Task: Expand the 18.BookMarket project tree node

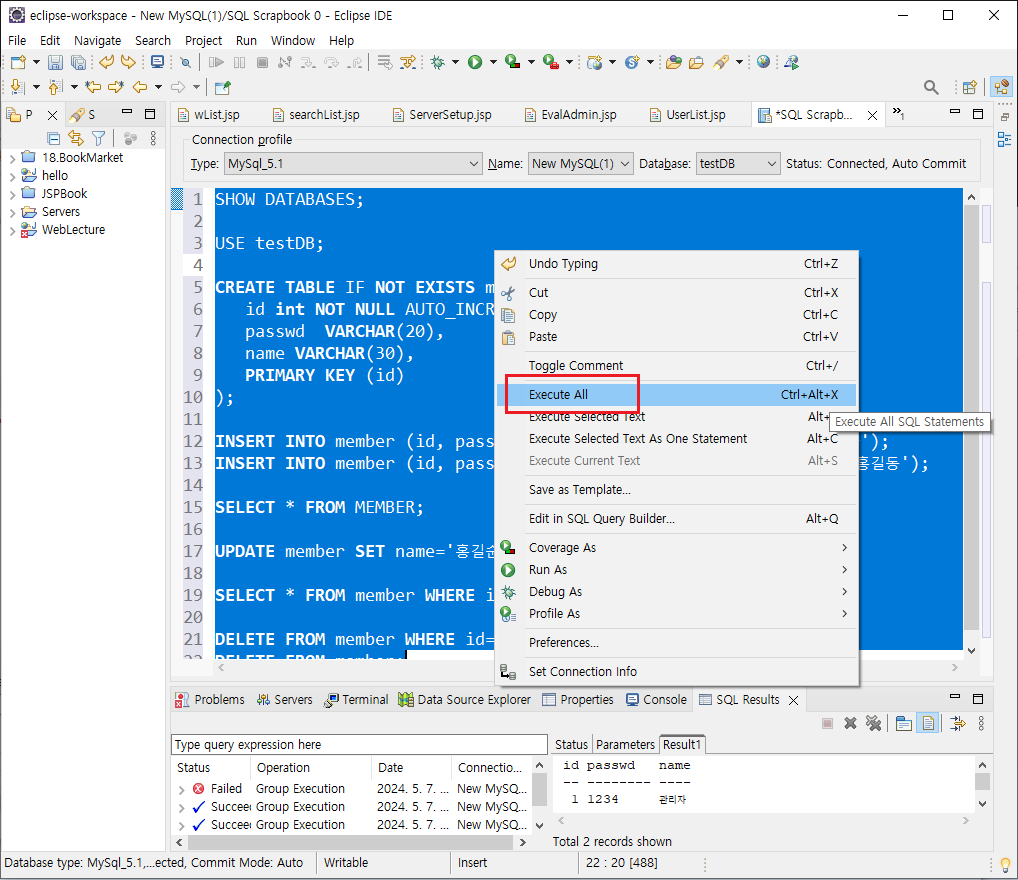Action: tap(12, 158)
